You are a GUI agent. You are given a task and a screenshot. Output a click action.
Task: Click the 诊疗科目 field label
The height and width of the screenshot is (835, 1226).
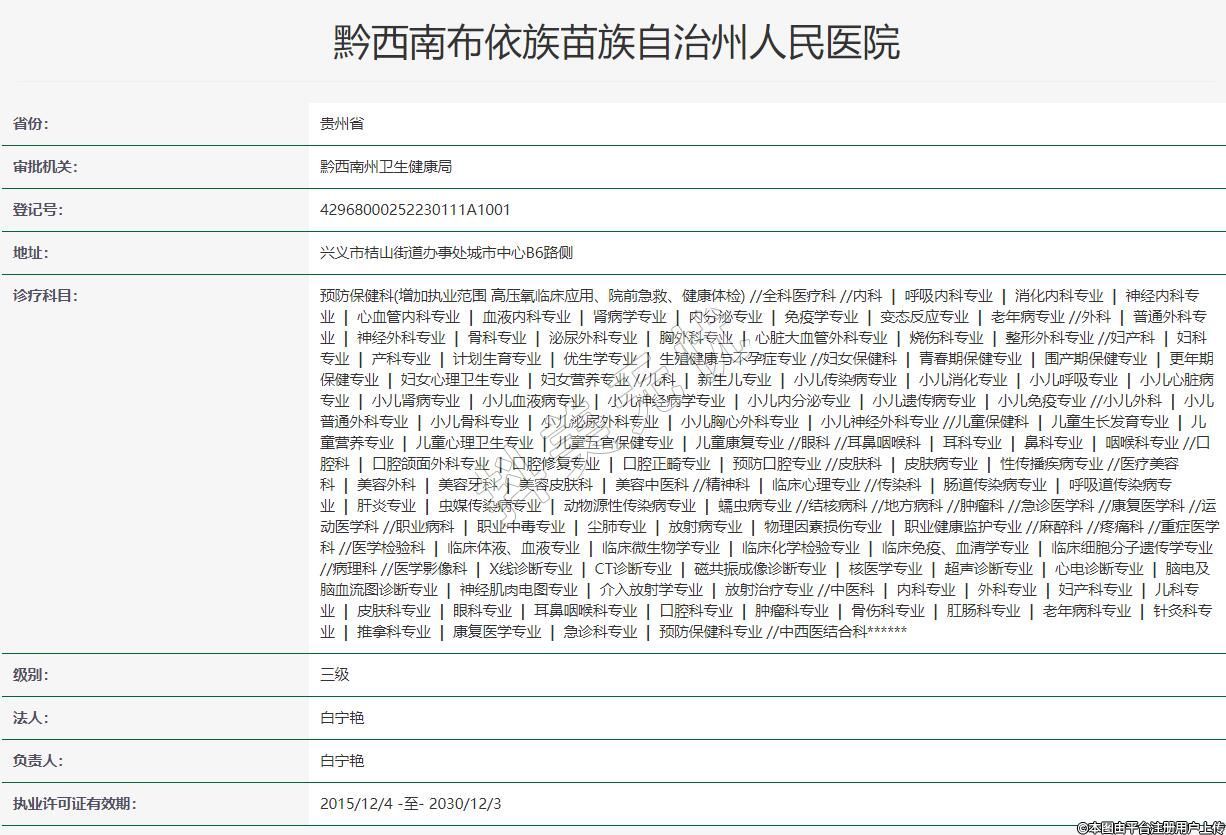(x=44, y=296)
